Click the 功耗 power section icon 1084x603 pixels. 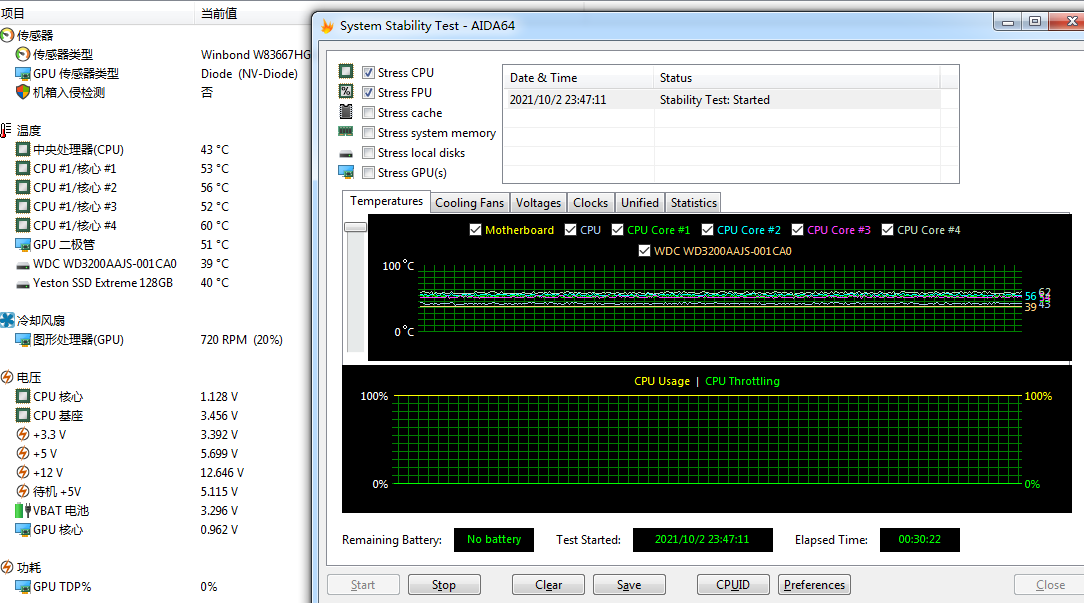pos(7,568)
